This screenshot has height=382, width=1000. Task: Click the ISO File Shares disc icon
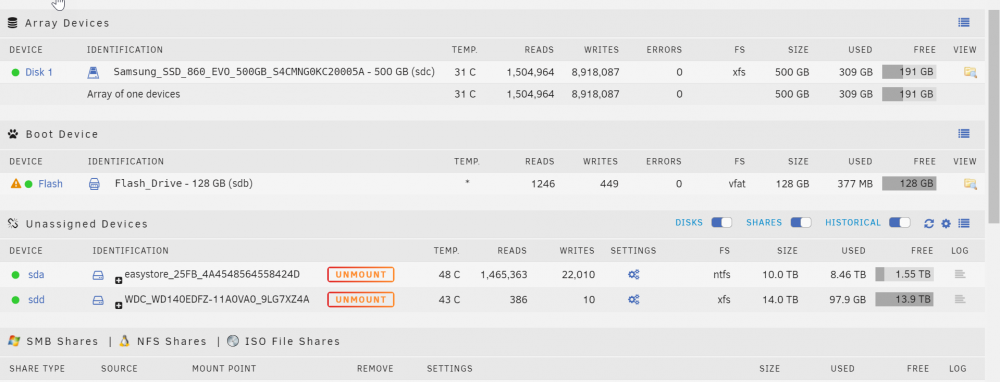pos(233,341)
